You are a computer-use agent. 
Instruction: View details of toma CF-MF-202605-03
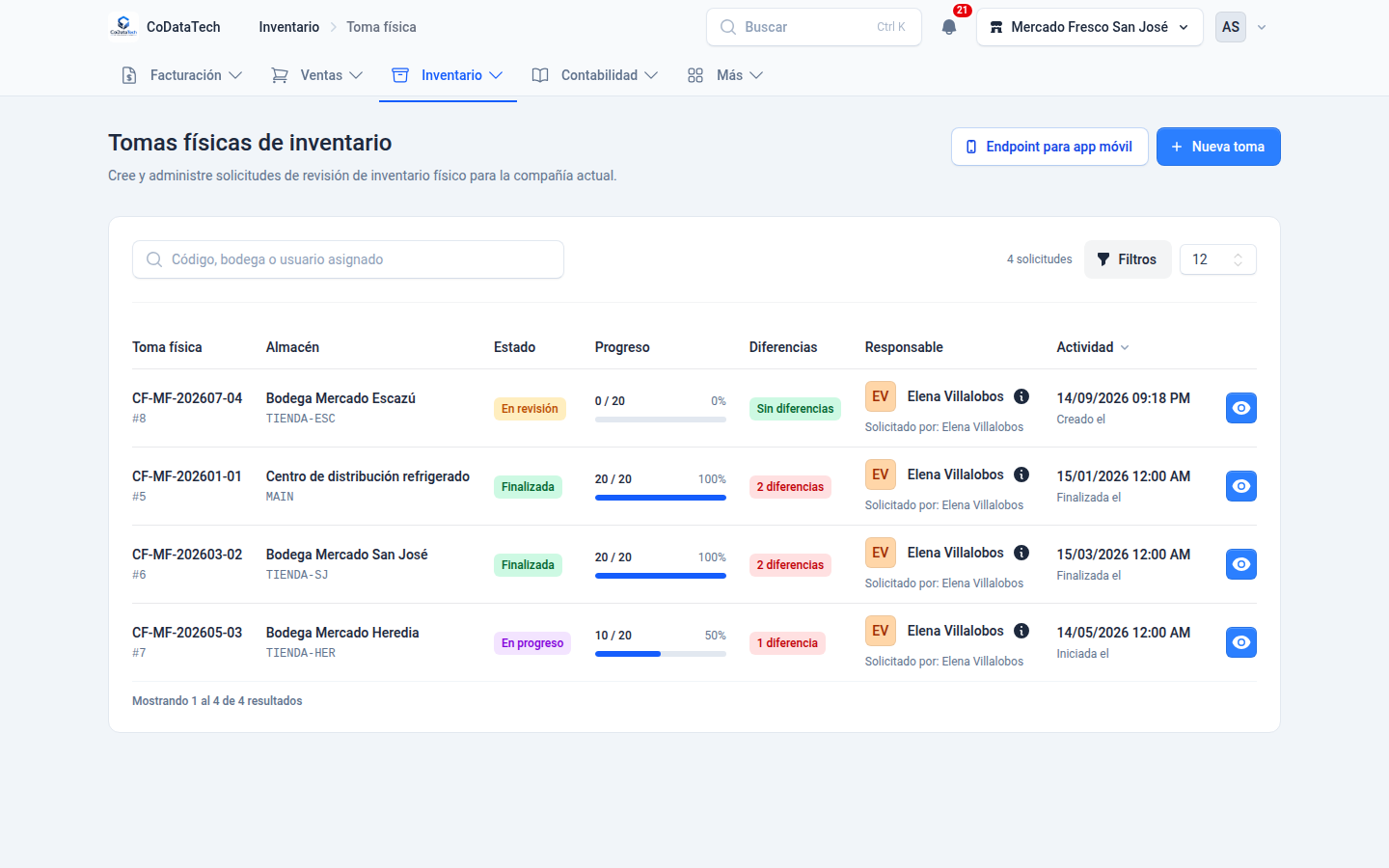[1241, 642]
